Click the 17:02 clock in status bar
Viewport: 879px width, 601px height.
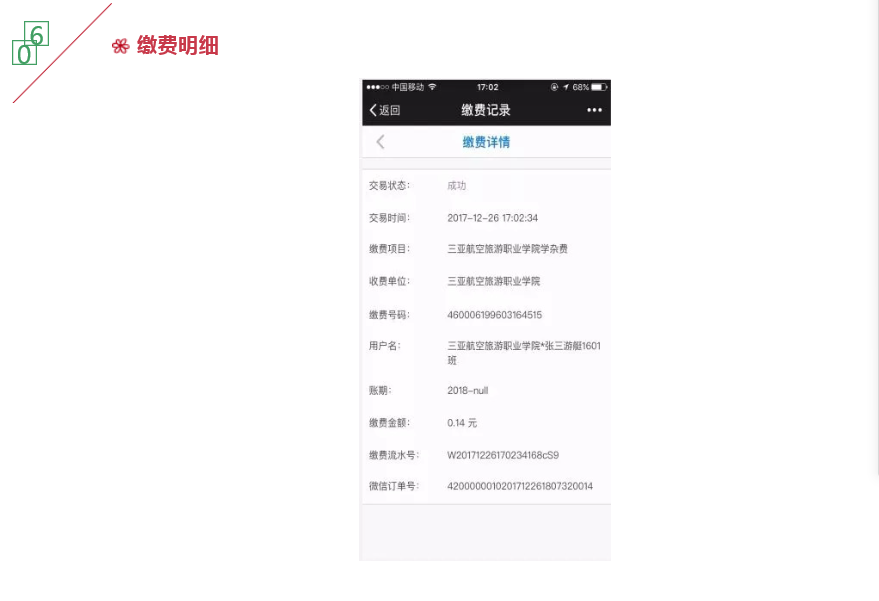[487, 87]
